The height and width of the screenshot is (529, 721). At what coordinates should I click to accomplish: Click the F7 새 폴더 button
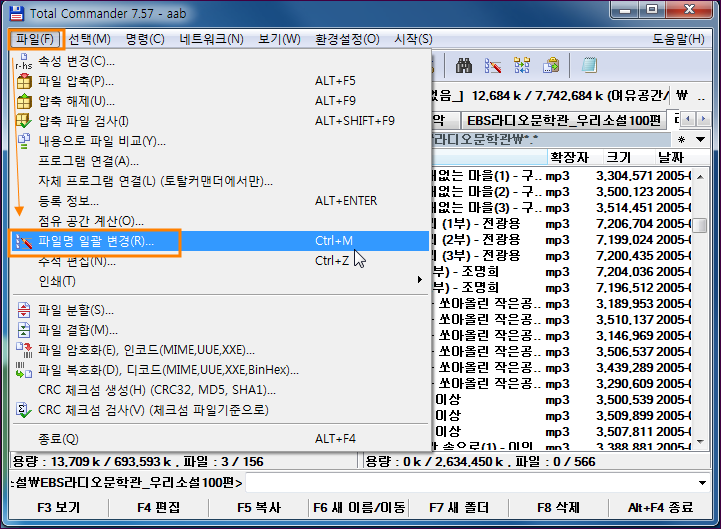pos(458,507)
